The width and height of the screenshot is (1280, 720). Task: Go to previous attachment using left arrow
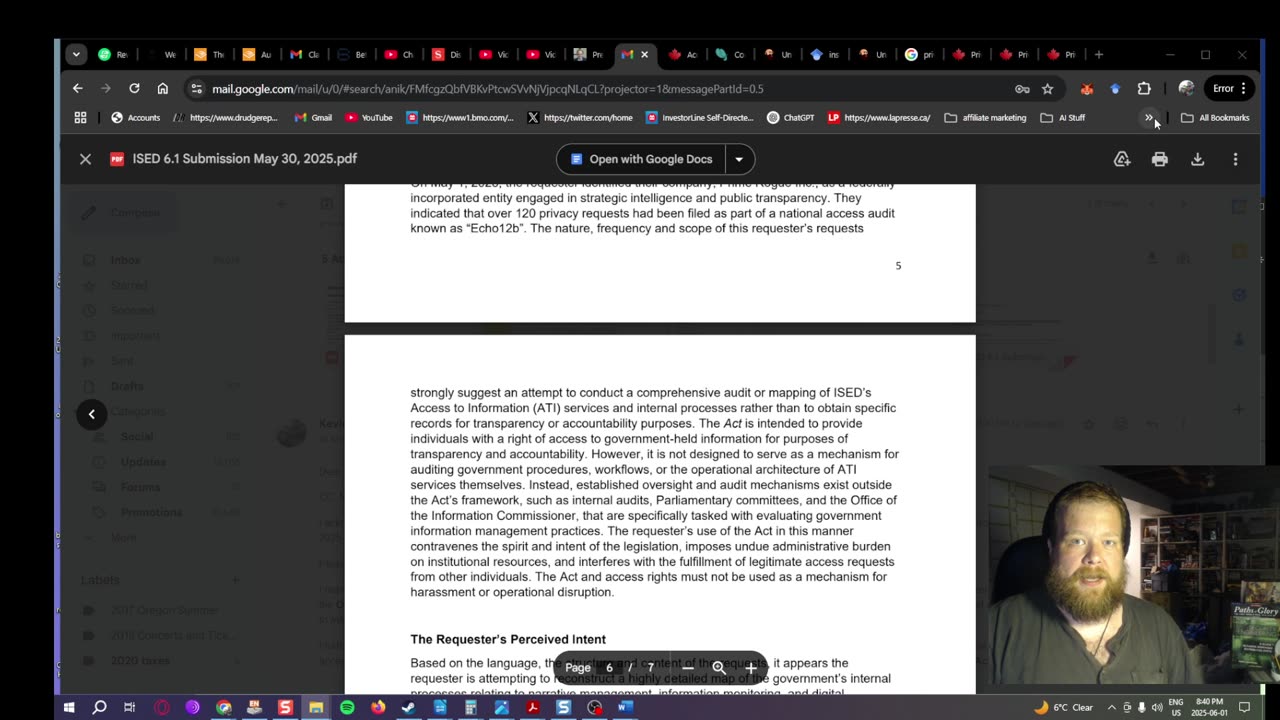91,414
